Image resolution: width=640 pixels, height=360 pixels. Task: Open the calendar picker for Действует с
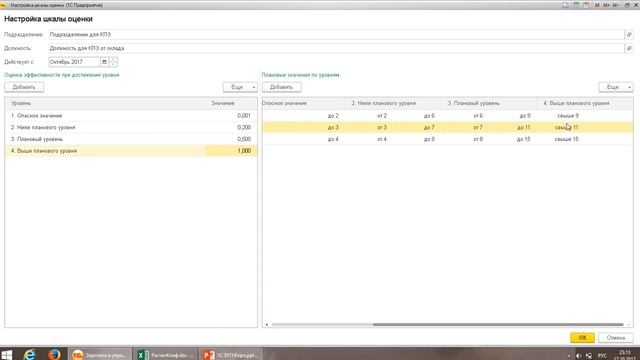[104, 62]
